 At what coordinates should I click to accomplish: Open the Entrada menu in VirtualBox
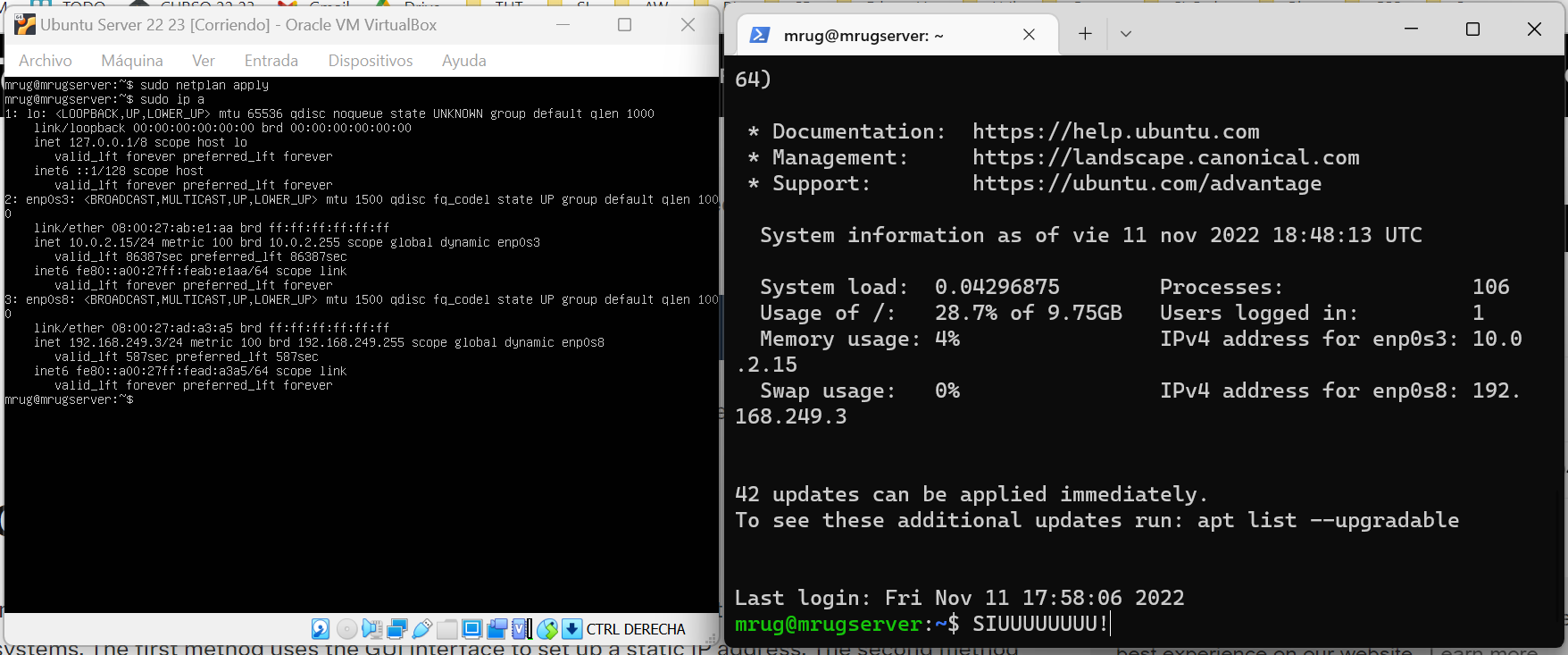click(271, 61)
